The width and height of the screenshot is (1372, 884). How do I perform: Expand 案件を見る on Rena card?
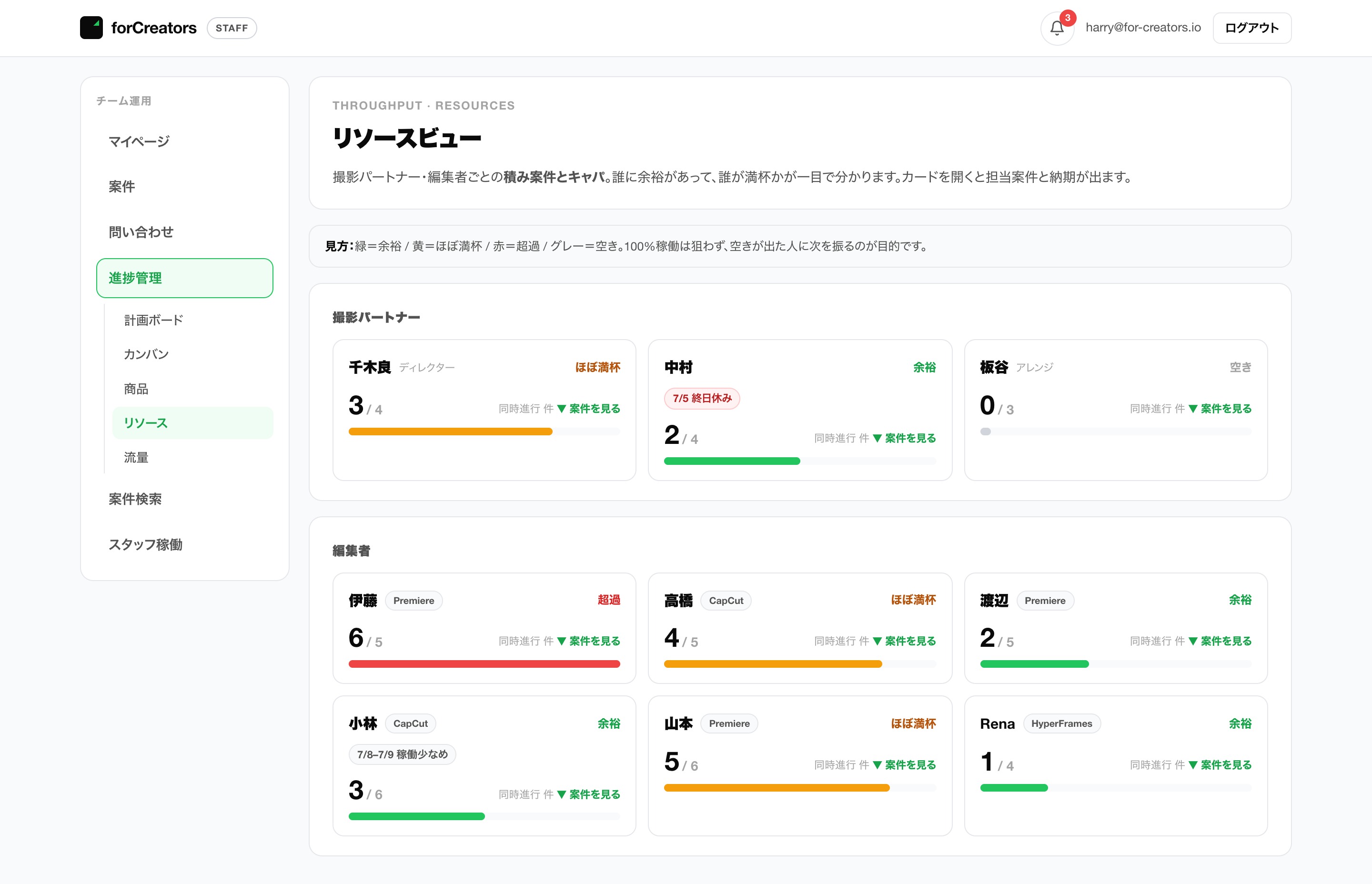click(x=1220, y=765)
